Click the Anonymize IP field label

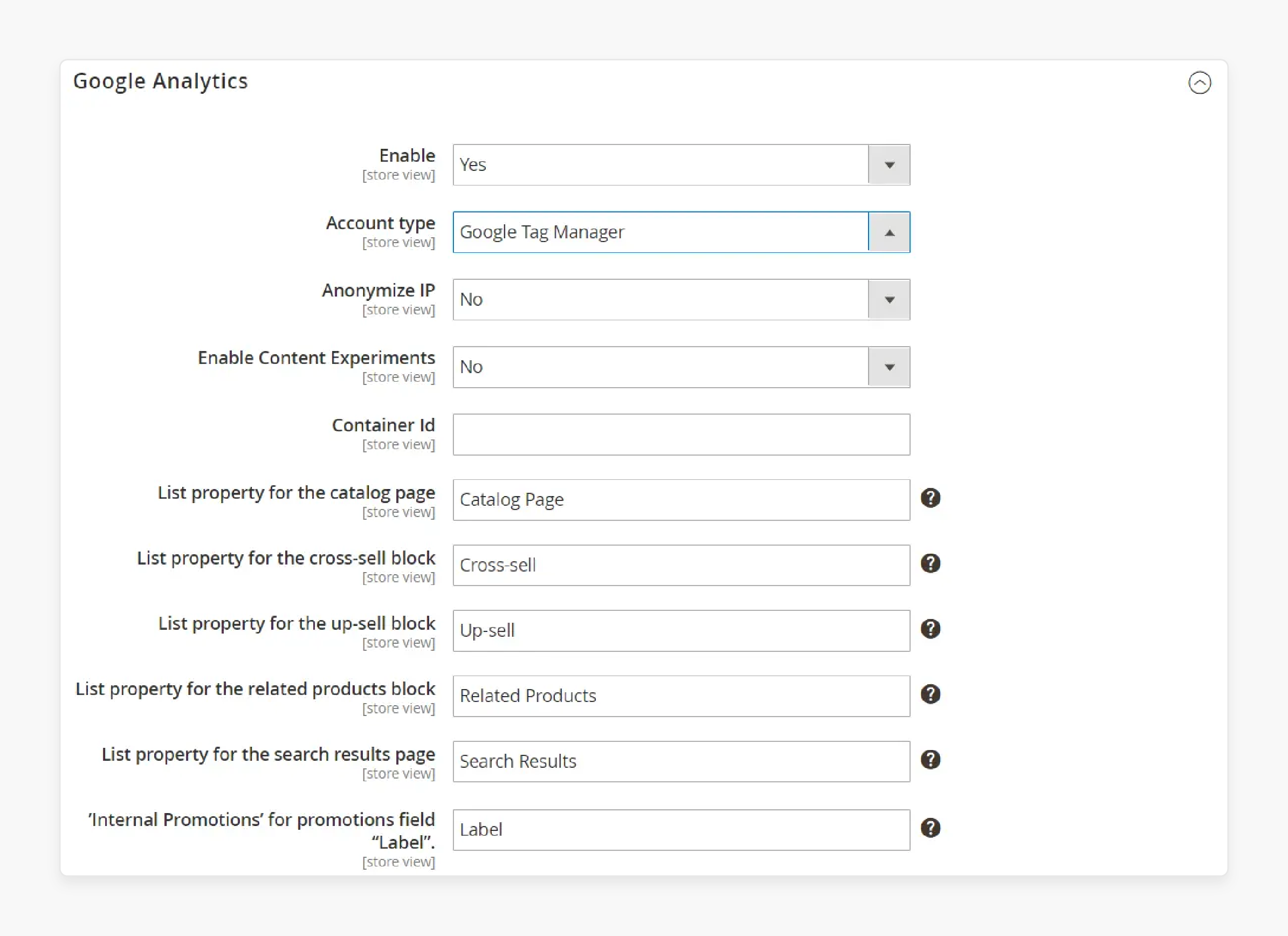click(379, 290)
